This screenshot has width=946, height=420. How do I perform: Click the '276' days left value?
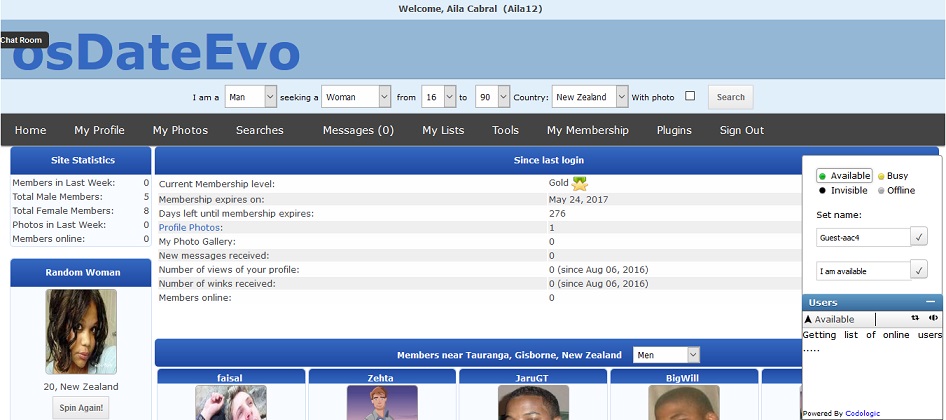click(557, 214)
